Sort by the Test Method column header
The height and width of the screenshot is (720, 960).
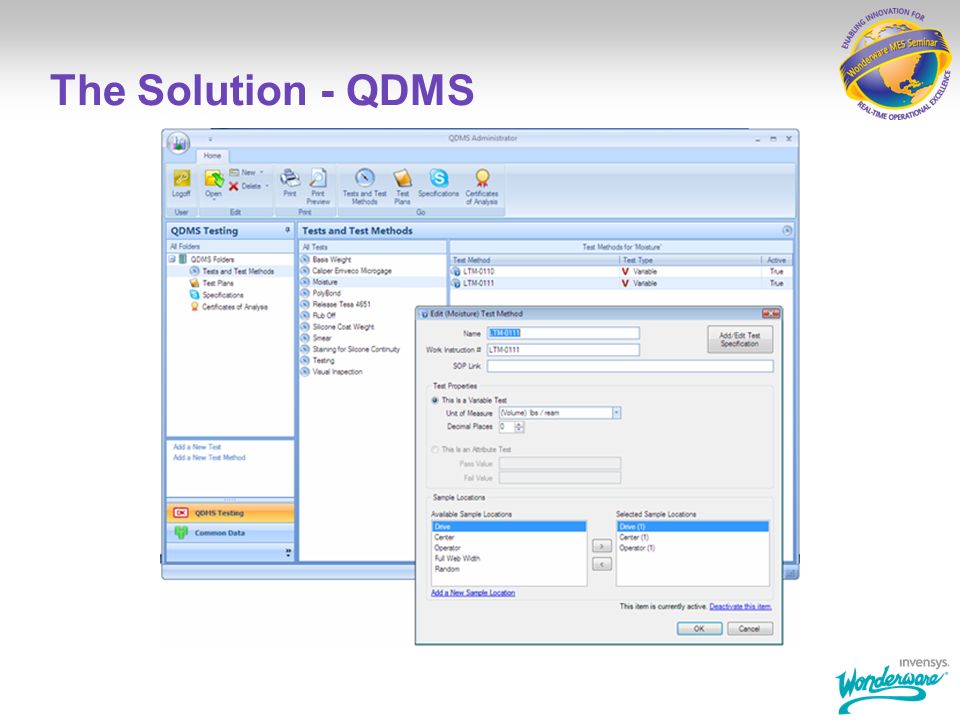[534, 260]
